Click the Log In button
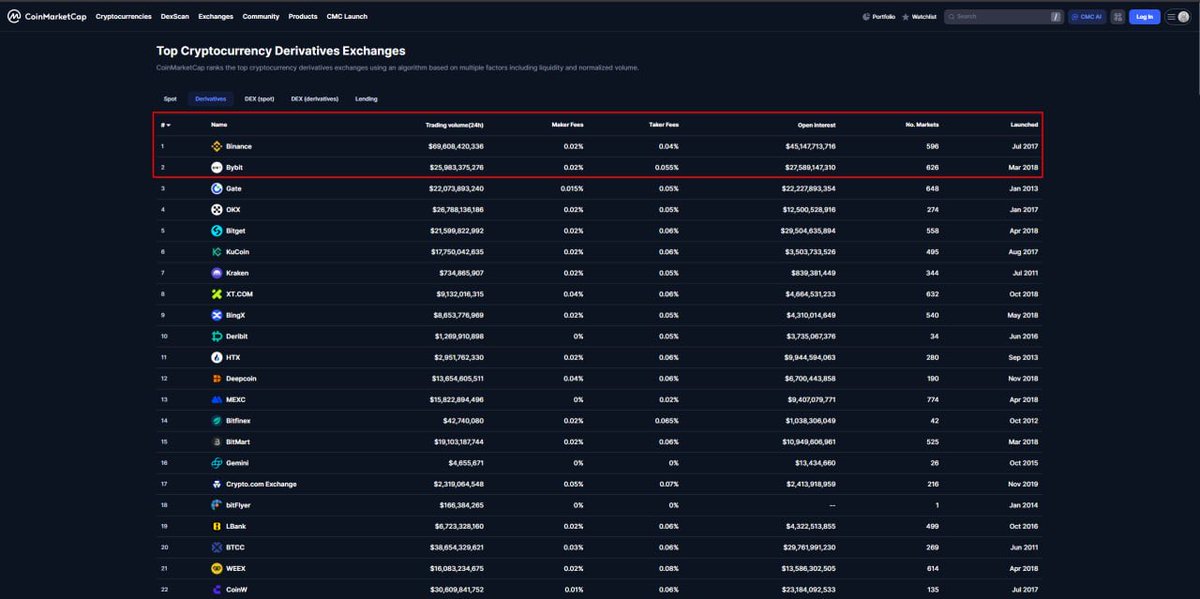 pyautogui.click(x=1144, y=17)
